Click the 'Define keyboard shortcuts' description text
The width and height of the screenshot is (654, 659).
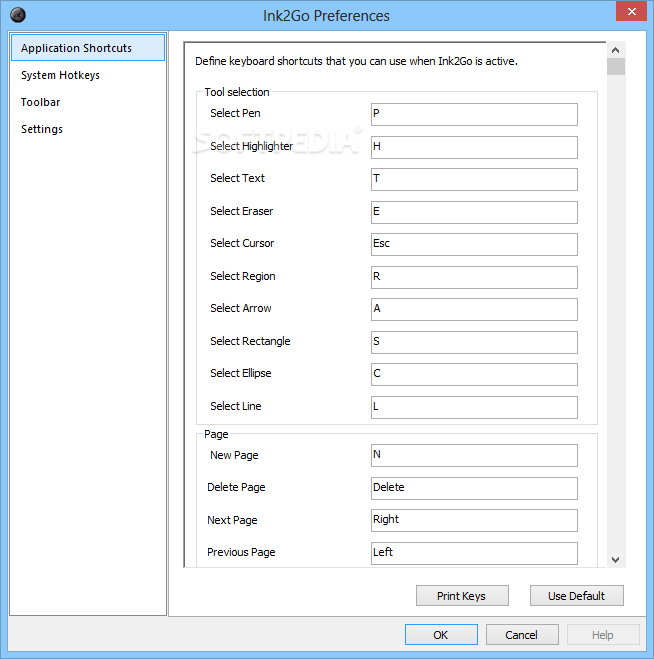356,61
